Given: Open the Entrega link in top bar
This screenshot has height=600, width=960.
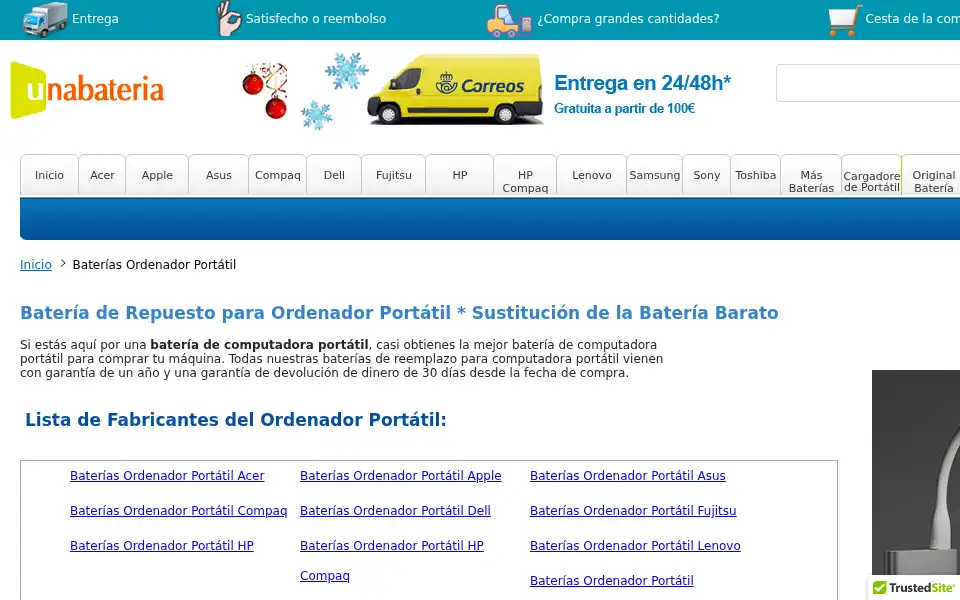Looking at the screenshot, I should pyautogui.click(x=95, y=18).
